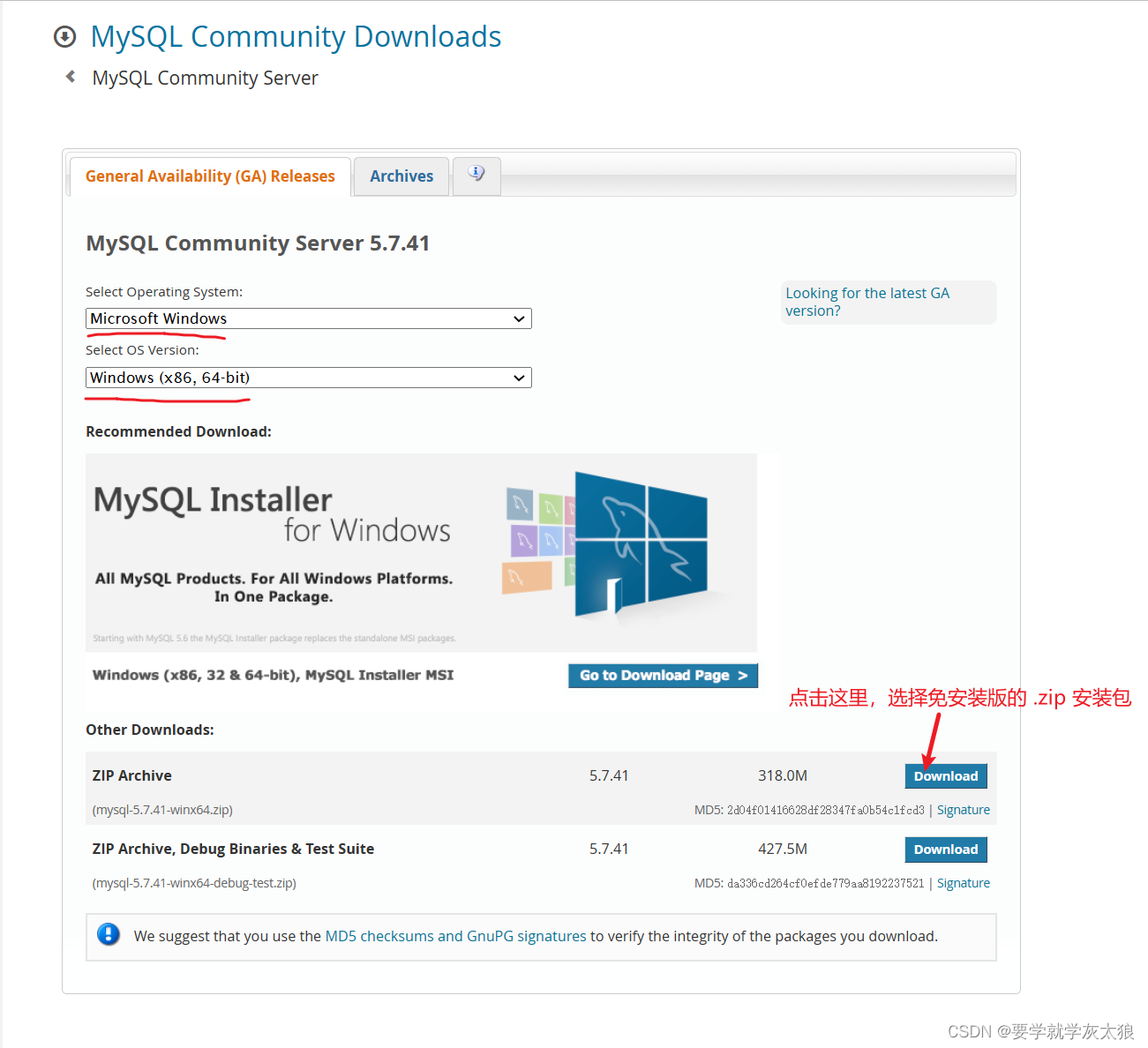The height and width of the screenshot is (1048, 1148).
Task: Click the 5.7.41 version in ZIP Archive row
Action: [x=609, y=775]
